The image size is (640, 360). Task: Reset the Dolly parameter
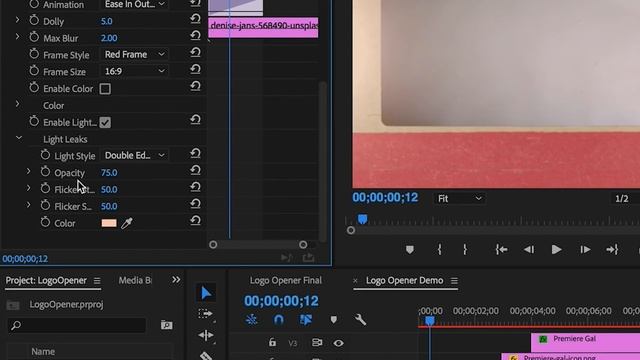point(195,19)
